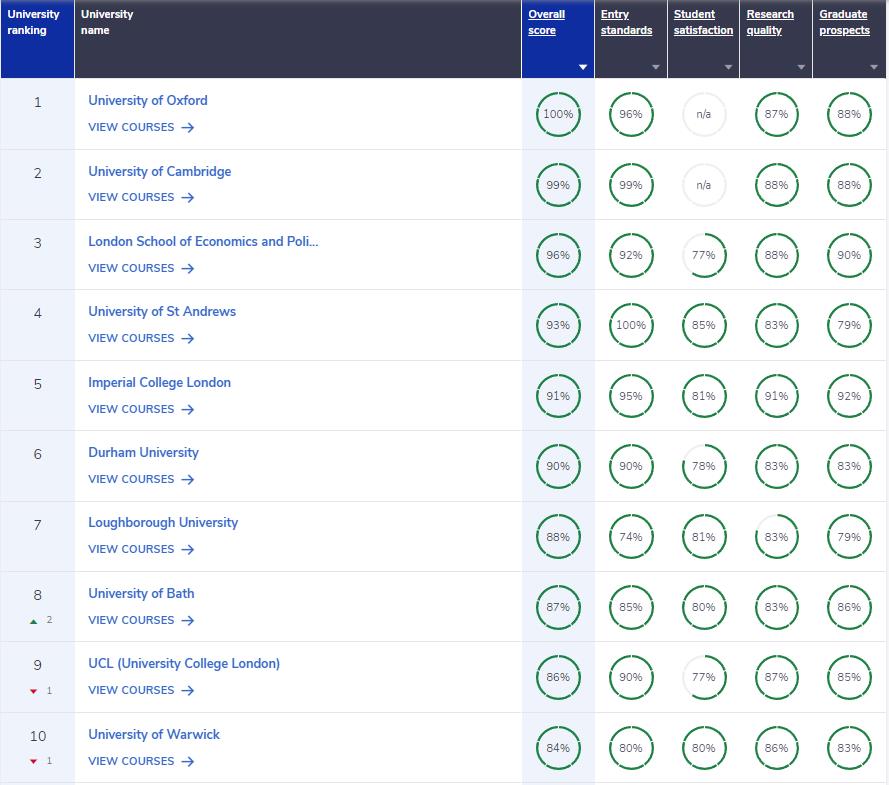The width and height of the screenshot is (889, 785).
Task: Click Cambridge's n/a student satisfaction circle
Action: pyautogui.click(x=703, y=185)
